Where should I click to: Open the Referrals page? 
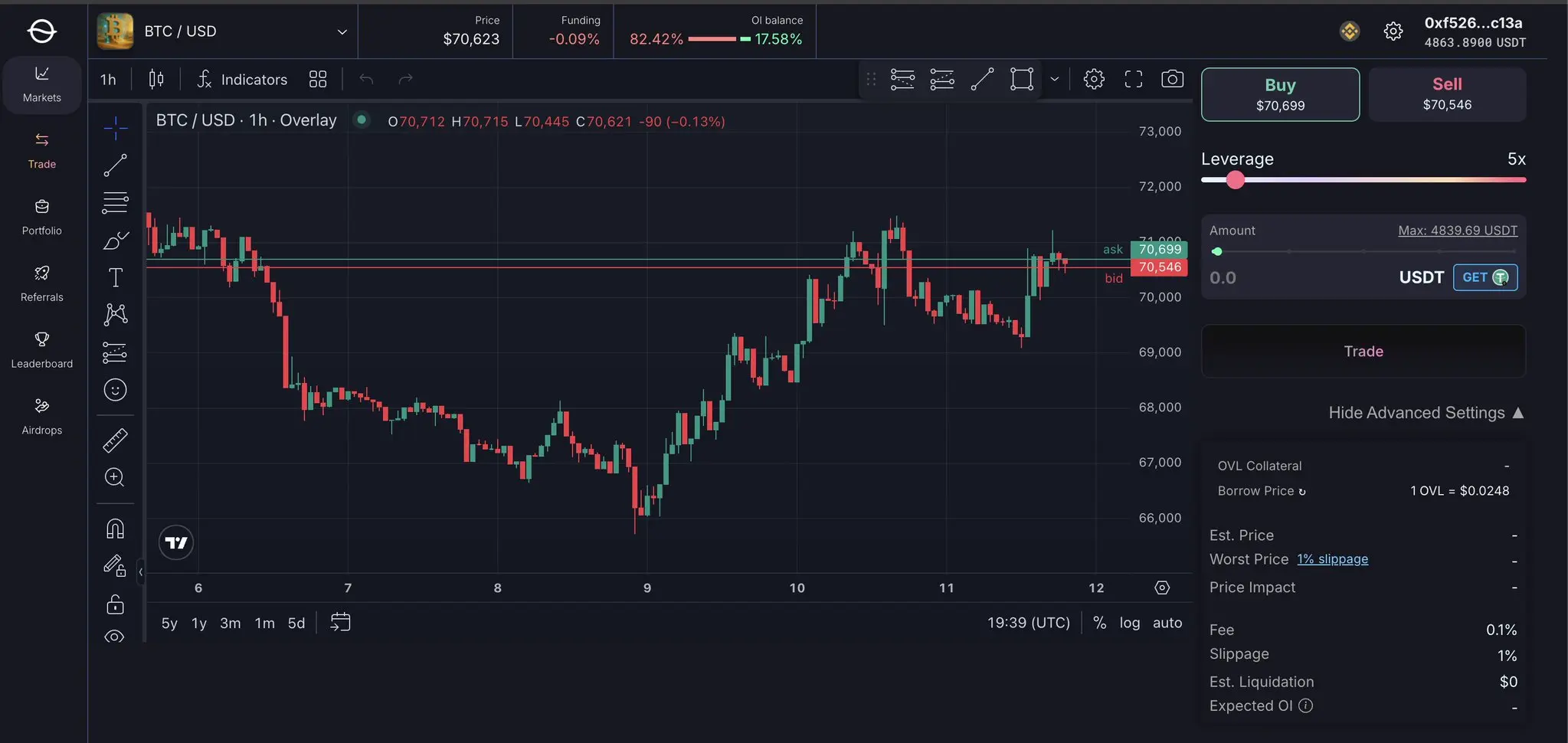click(x=42, y=284)
